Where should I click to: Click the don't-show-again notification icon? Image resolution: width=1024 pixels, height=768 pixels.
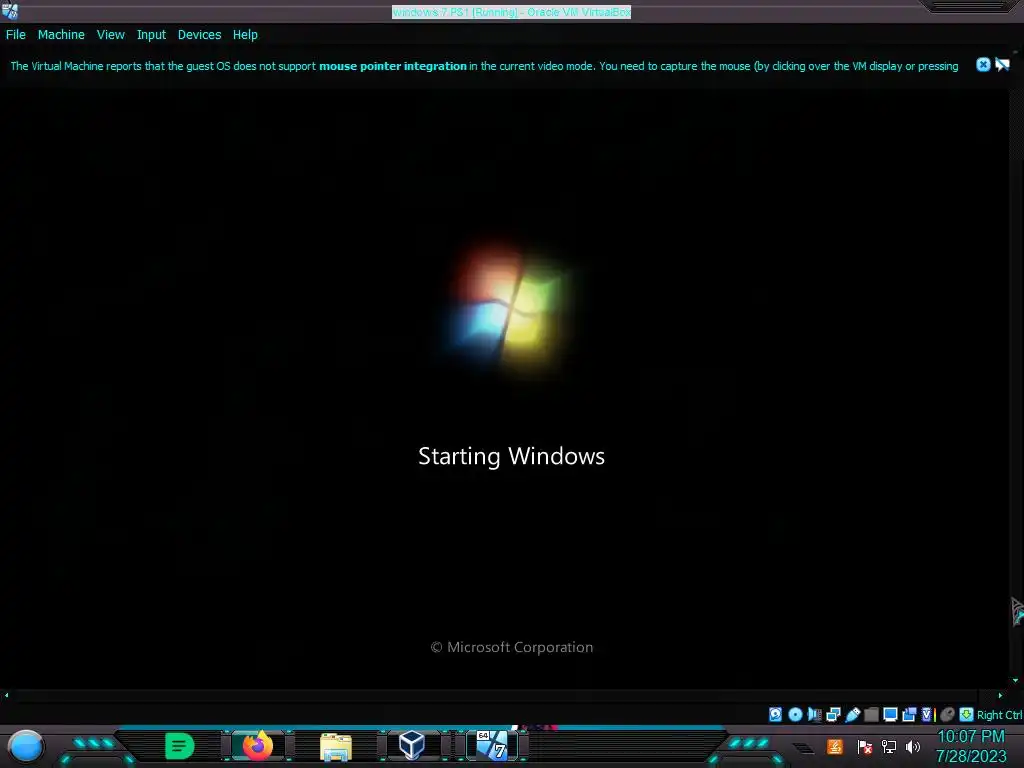click(1002, 65)
